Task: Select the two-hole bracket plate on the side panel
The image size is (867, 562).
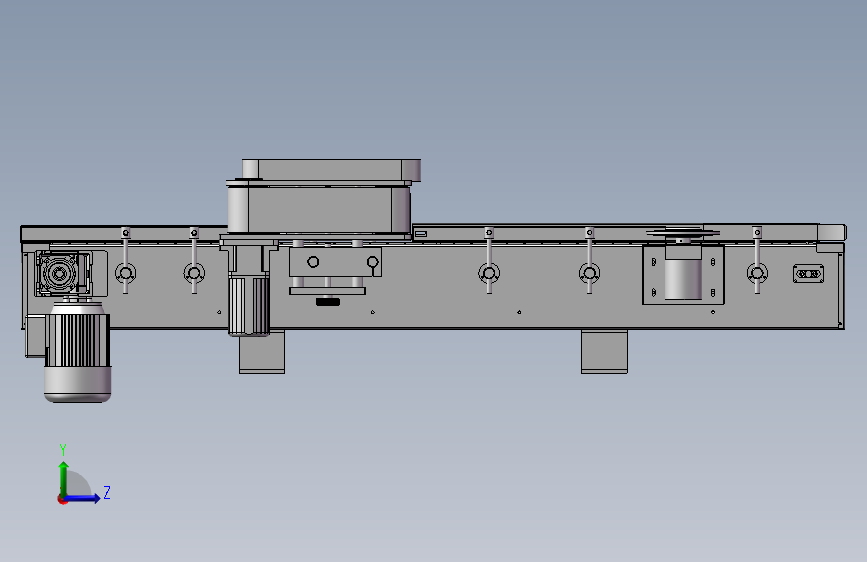Action: [x=335, y=262]
